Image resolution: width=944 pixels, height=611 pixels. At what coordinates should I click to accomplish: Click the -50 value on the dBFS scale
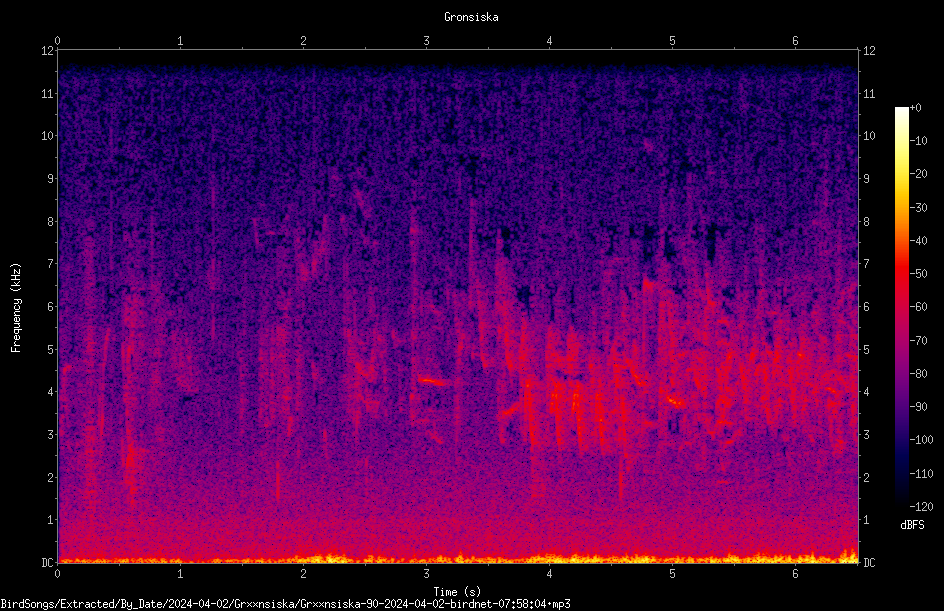point(919,273)
